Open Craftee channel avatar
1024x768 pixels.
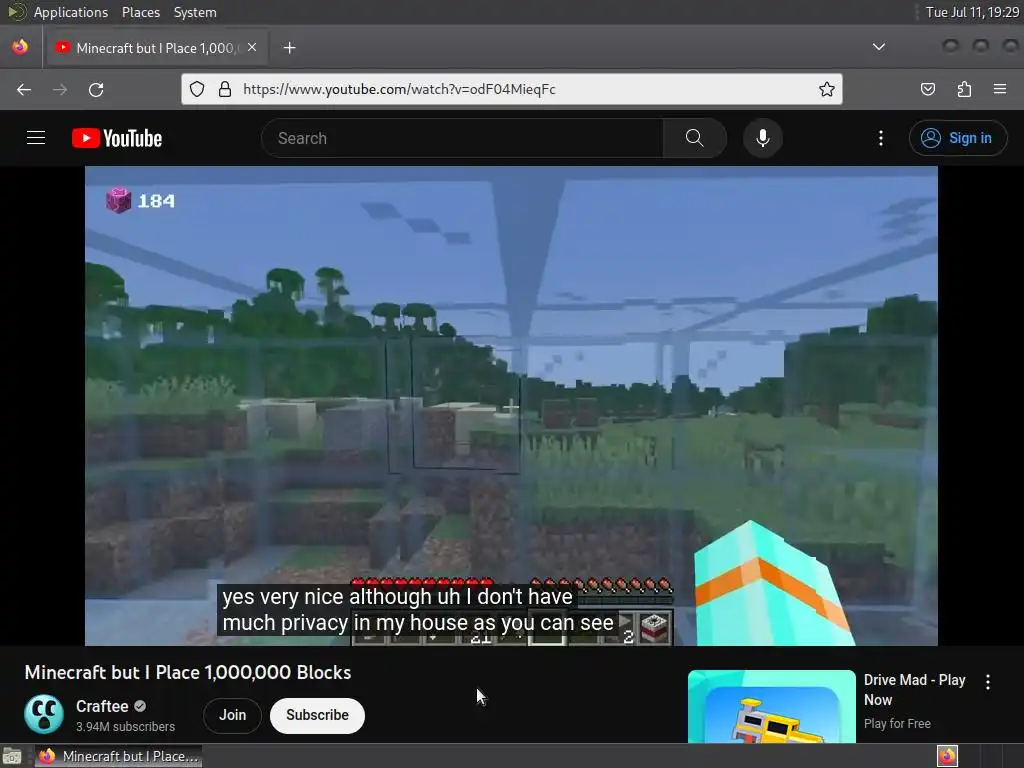[44, 714]
